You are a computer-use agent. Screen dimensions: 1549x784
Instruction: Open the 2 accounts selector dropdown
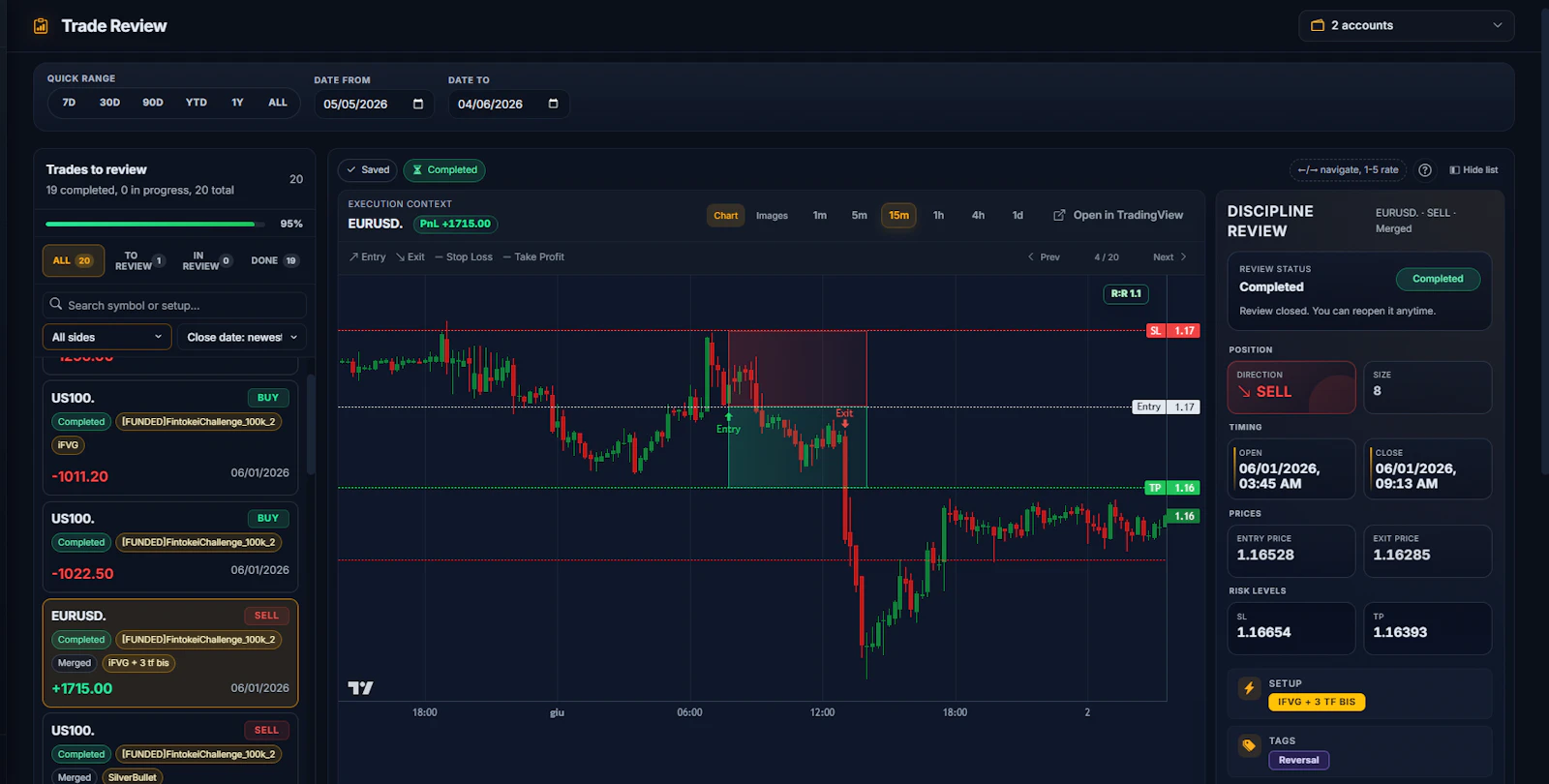pyautogui.click(x=1406, y=25)
